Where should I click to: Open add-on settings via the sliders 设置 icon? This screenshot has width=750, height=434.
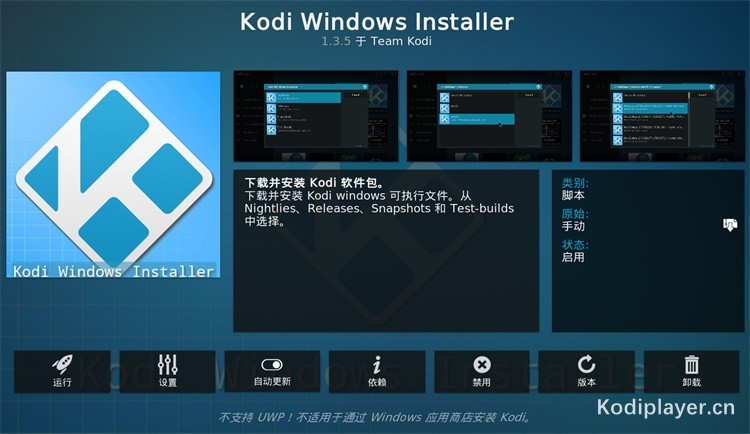(167, 371)
